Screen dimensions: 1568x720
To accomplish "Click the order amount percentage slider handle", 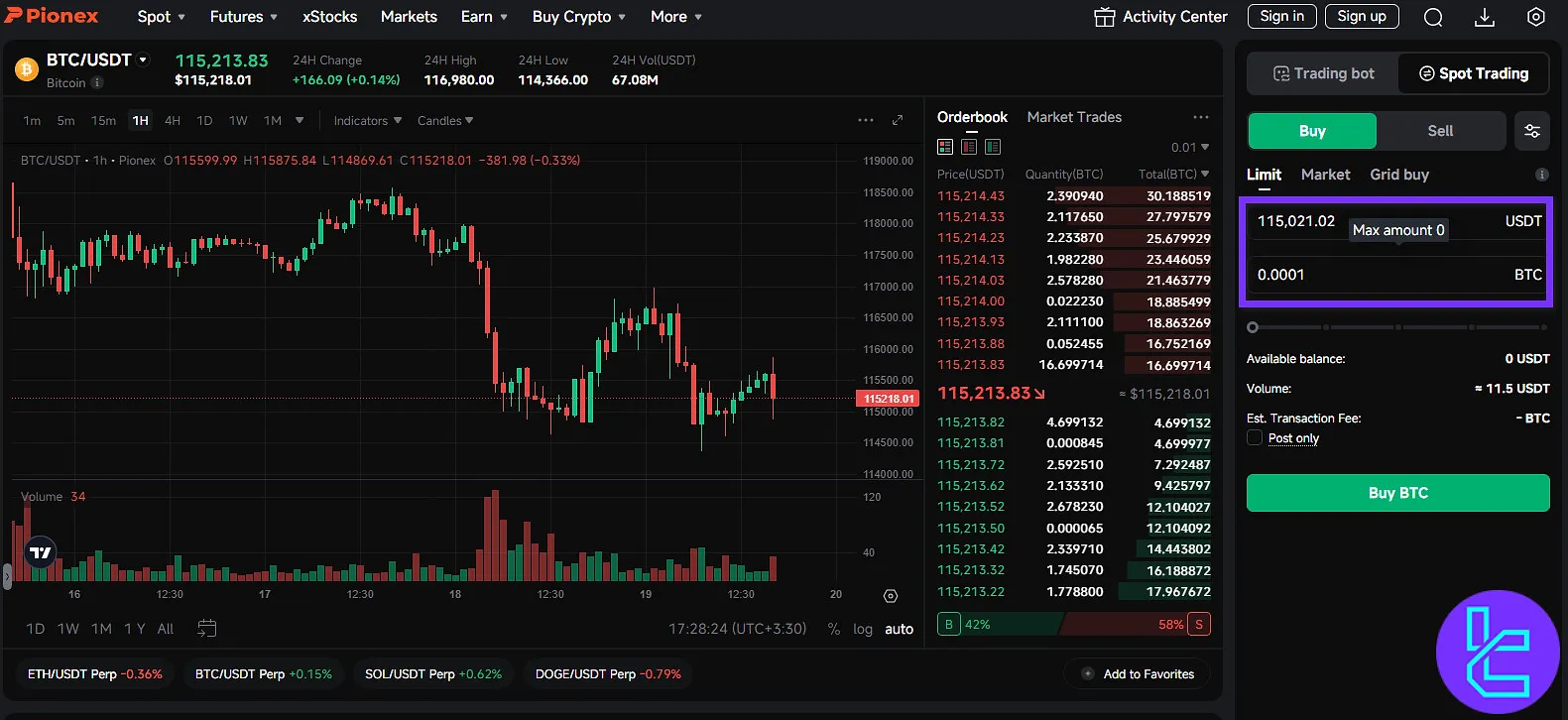I will [1253, 327].
